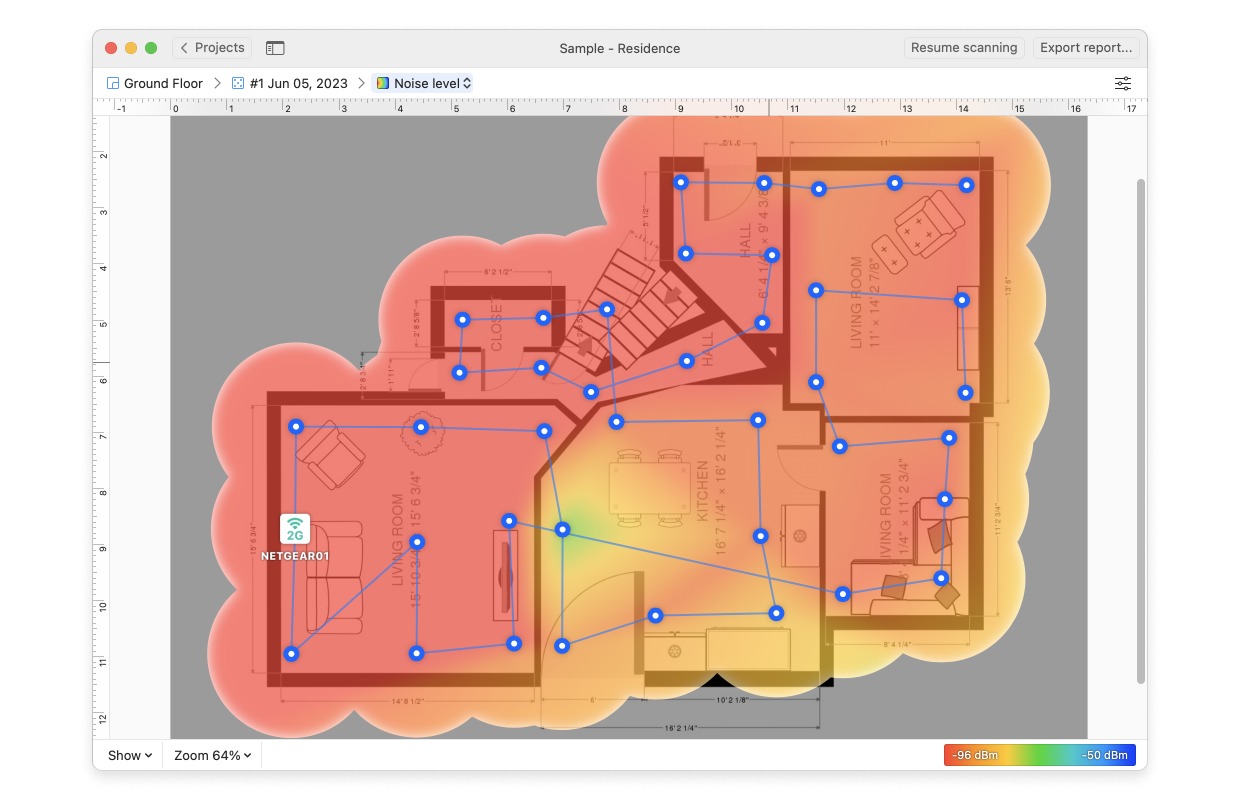
Task: Click the heatmap icon next to Noise level
Action: [383, 83]
